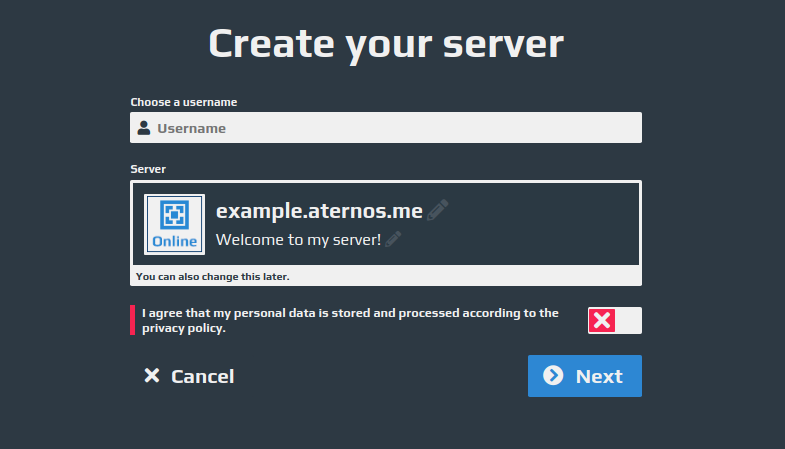Click the Online server status icon

coord(174,224)
